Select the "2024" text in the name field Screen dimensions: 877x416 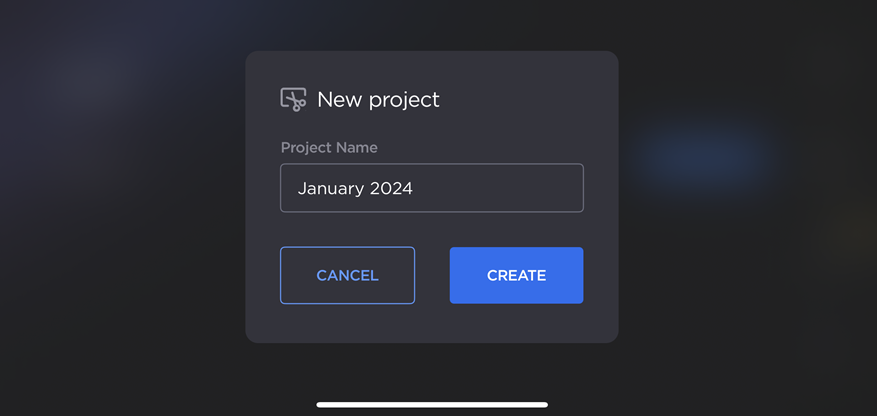390,188
